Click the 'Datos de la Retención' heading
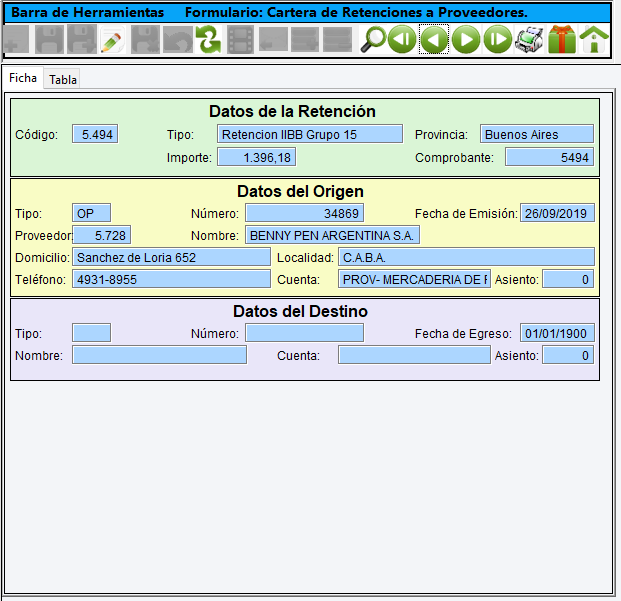 (x=292, y=111)
